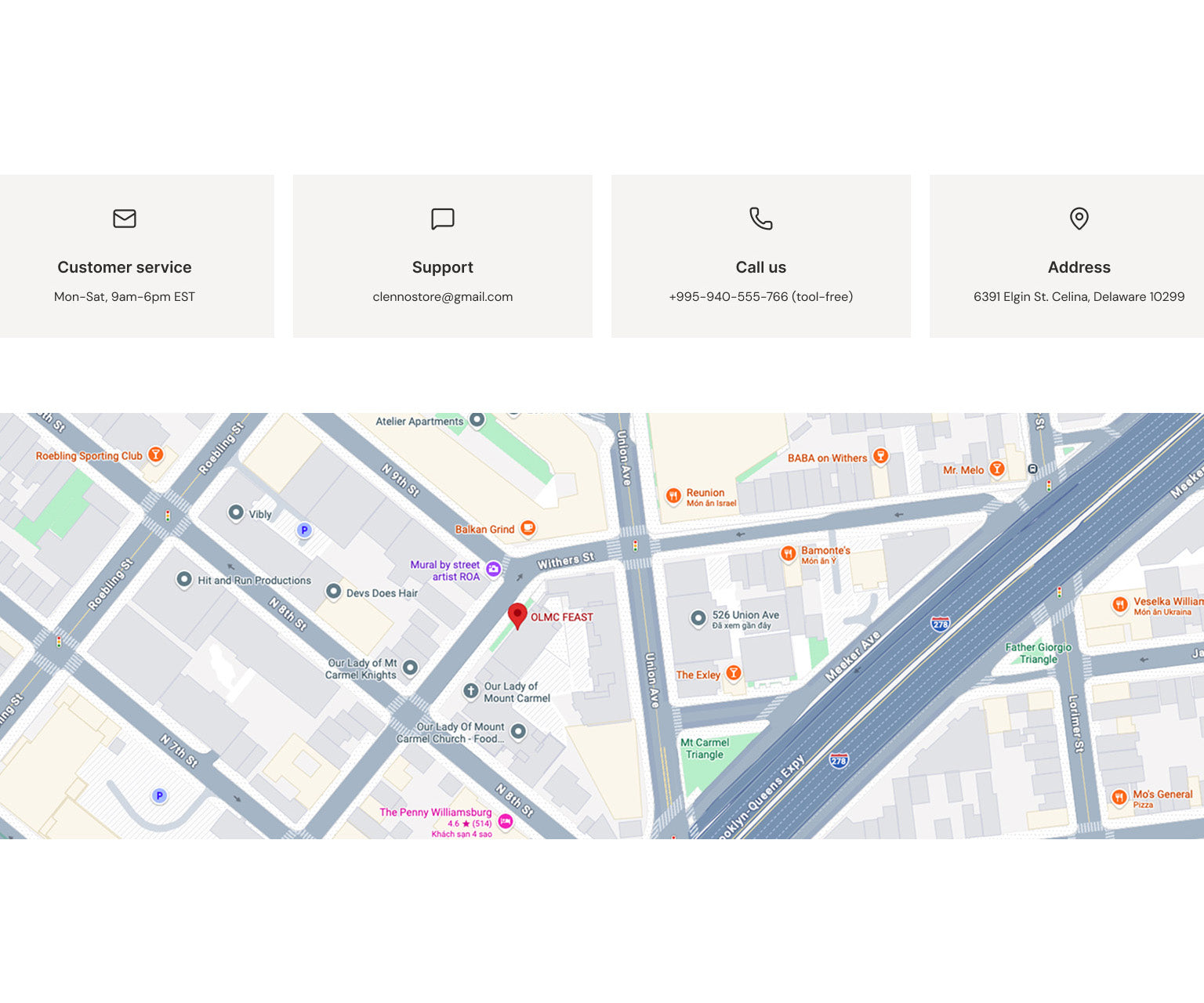Open The Penny Williamsburg hotel marker
Screen dimensions: 1204x1003
coord(506,820)
